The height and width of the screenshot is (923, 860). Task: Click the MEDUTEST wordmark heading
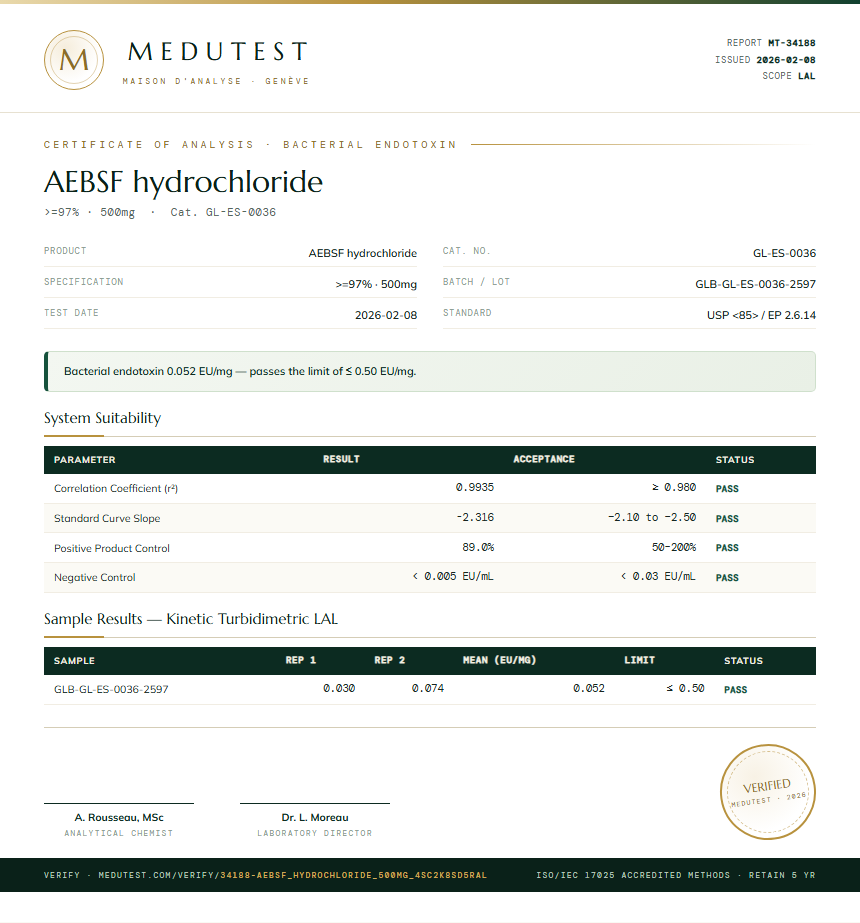(218, 52)
